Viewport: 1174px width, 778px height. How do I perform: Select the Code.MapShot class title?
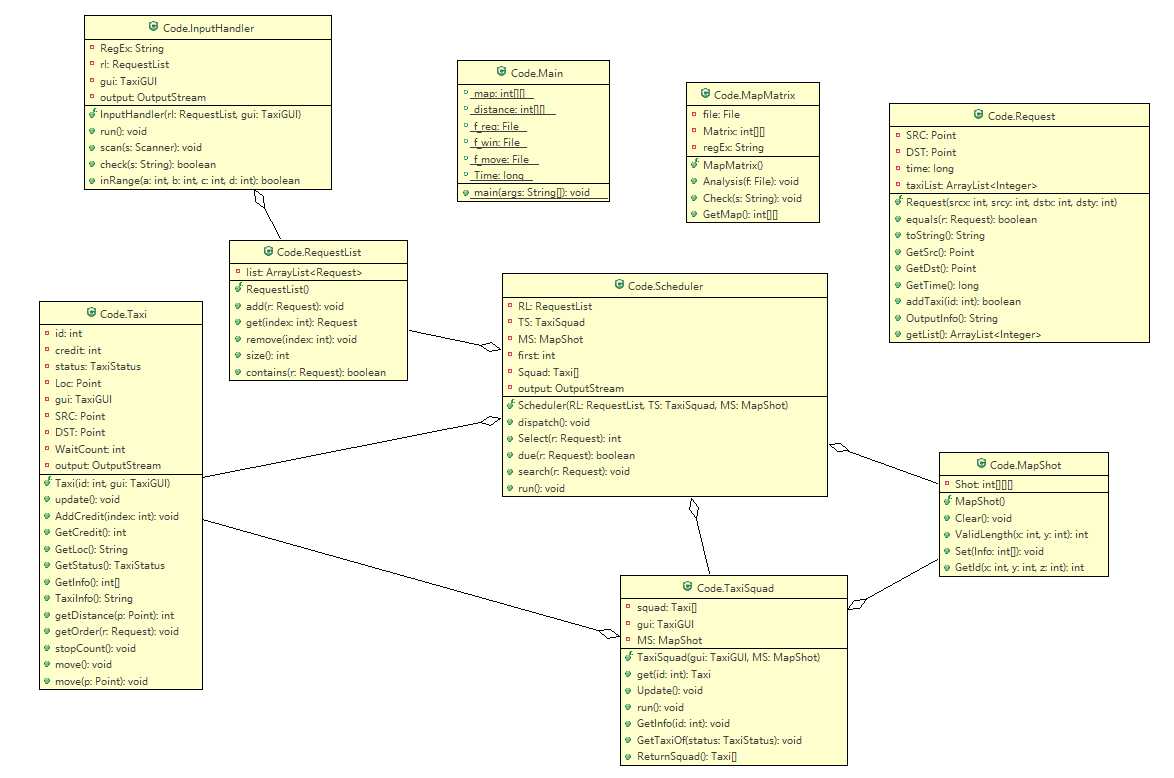(x=1025, y=465)
